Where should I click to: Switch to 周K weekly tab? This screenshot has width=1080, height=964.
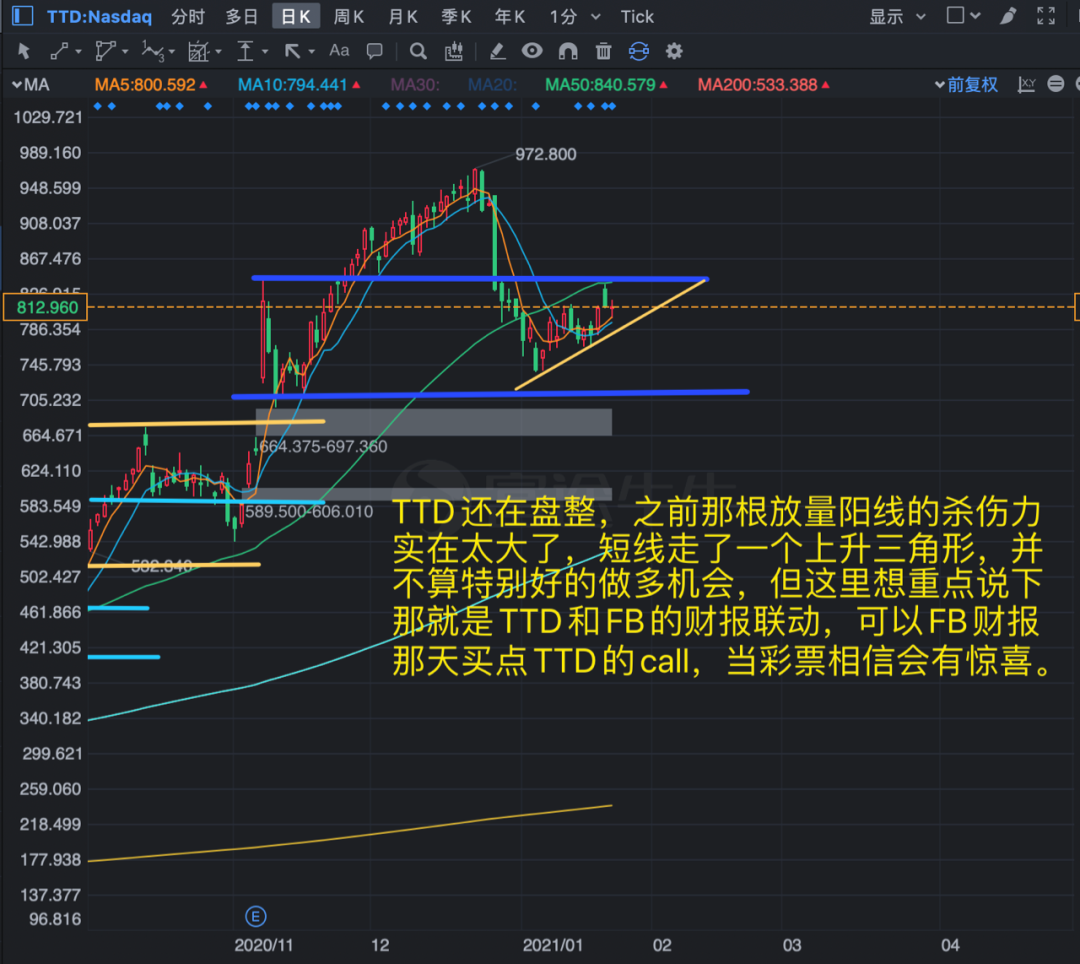click(x=349, y=17)
